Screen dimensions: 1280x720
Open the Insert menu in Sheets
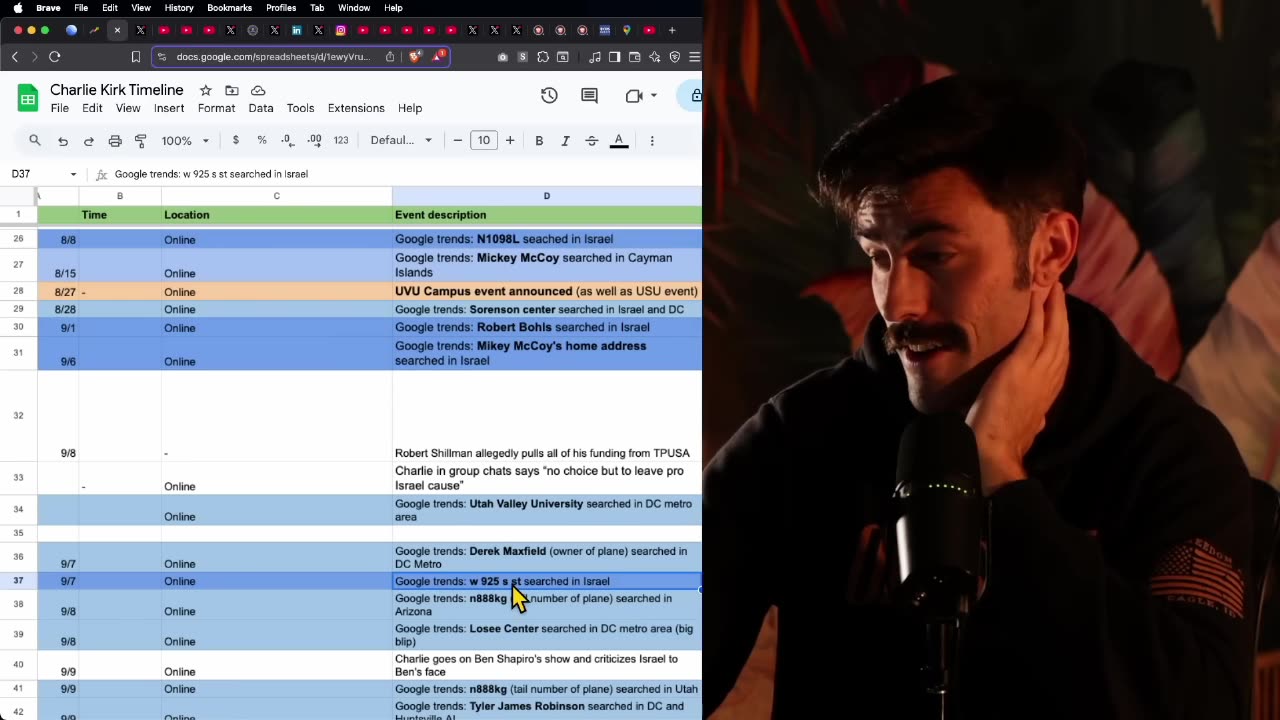169,108
